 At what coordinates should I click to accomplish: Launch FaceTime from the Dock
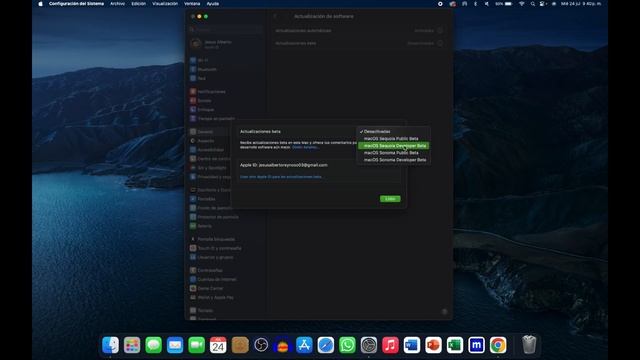point(196,345)
